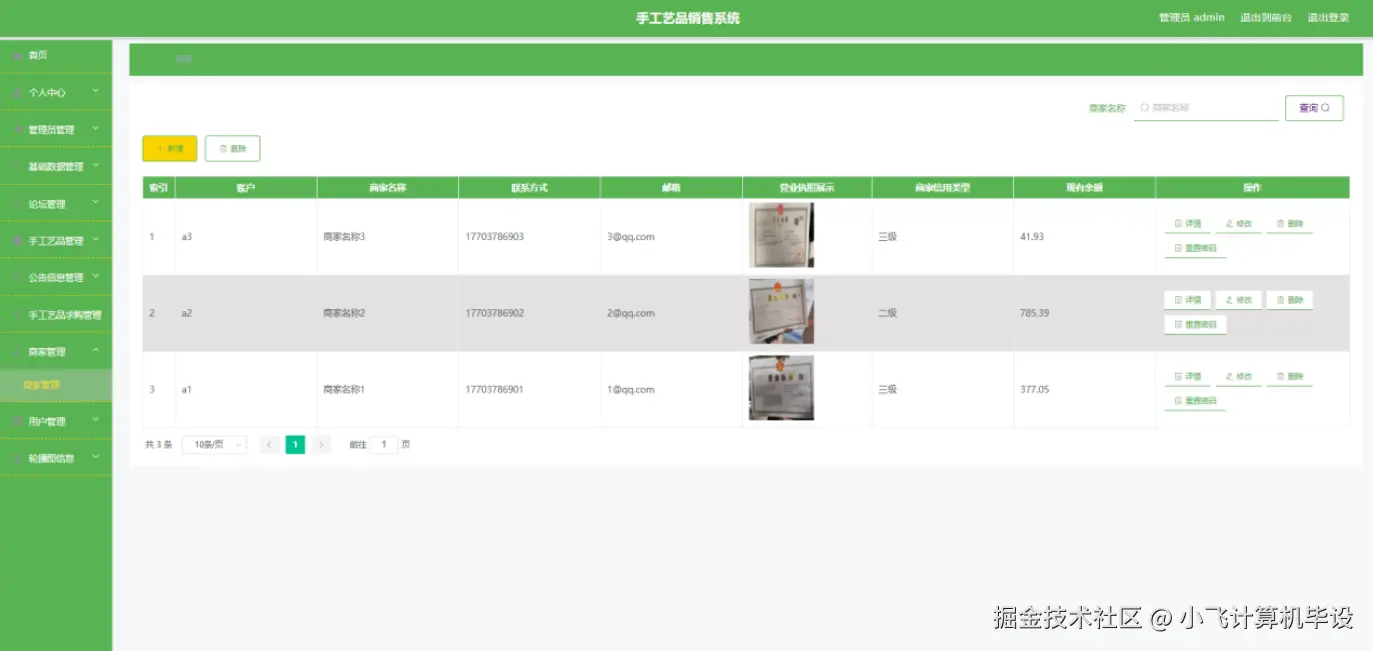Click the 共 3 条 total count text
Image resolution: width=1373 pixels, height=651 pixels.
[x=158, y=445]
